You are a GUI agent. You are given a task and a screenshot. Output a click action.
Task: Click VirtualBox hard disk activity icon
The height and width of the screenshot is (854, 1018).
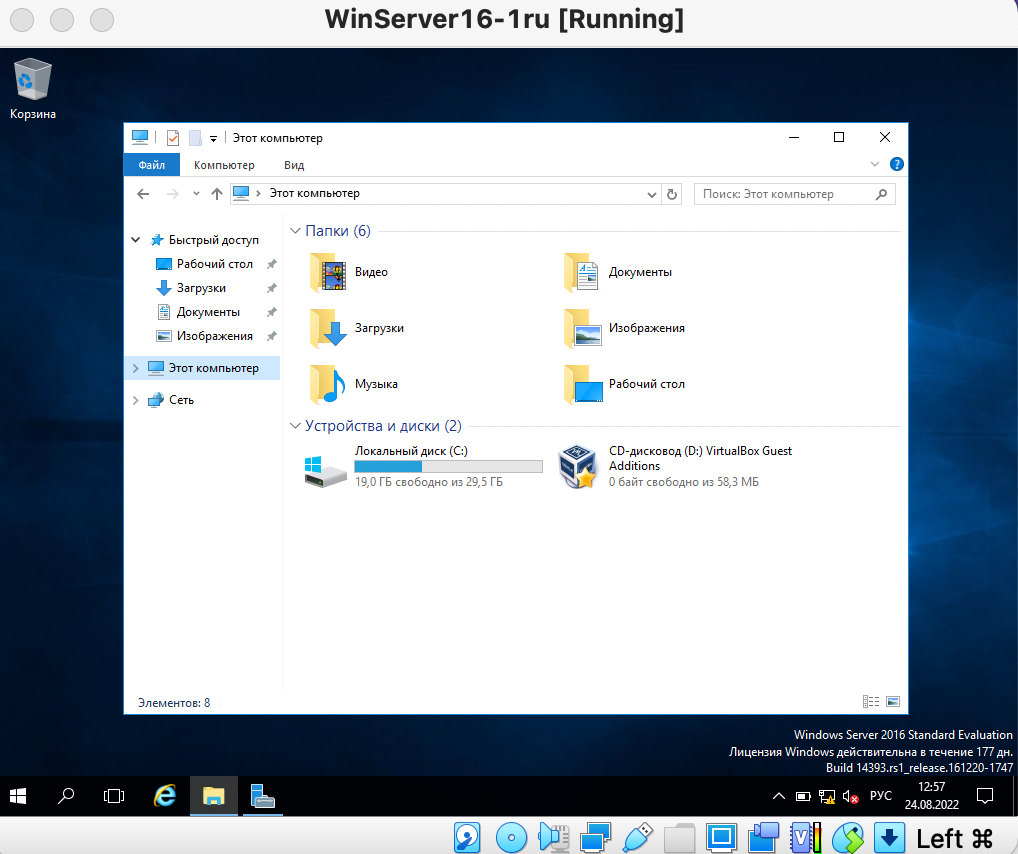tap(467, 838)
